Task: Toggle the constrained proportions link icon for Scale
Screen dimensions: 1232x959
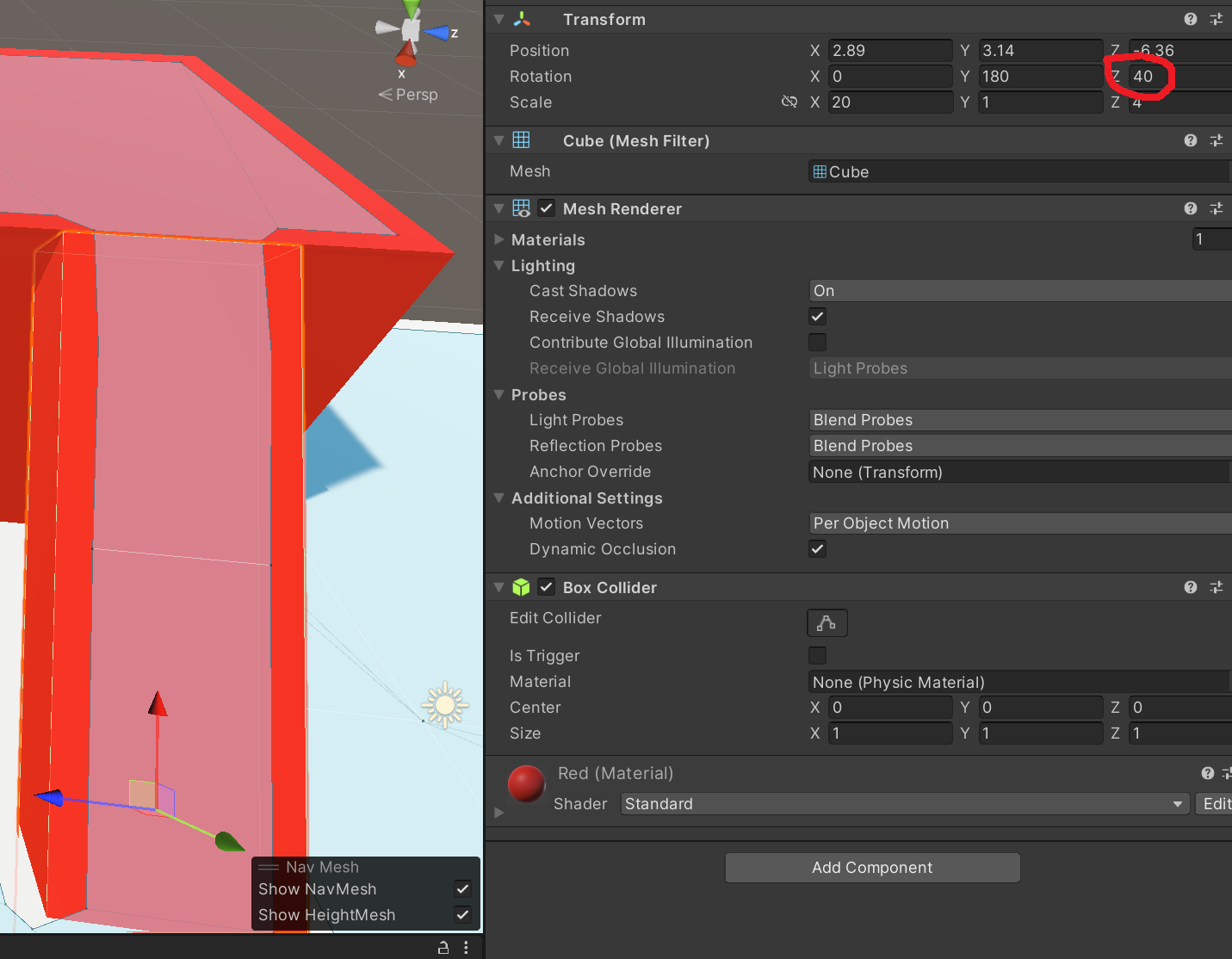Action: click(x=789, y=102)
